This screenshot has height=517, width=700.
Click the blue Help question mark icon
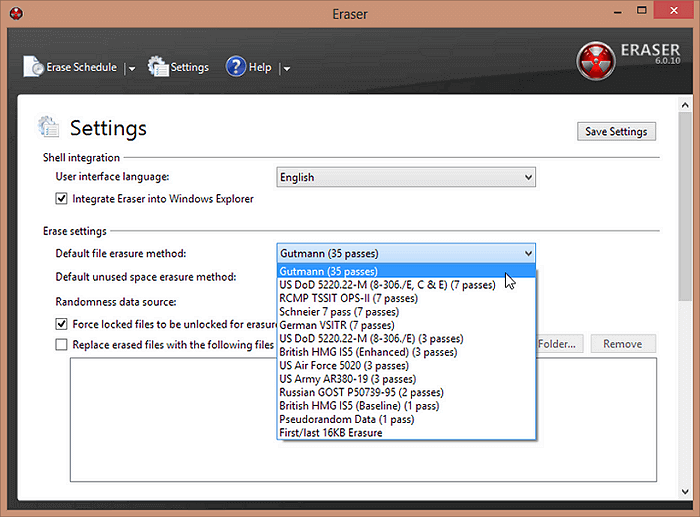(x=236, y=67)
